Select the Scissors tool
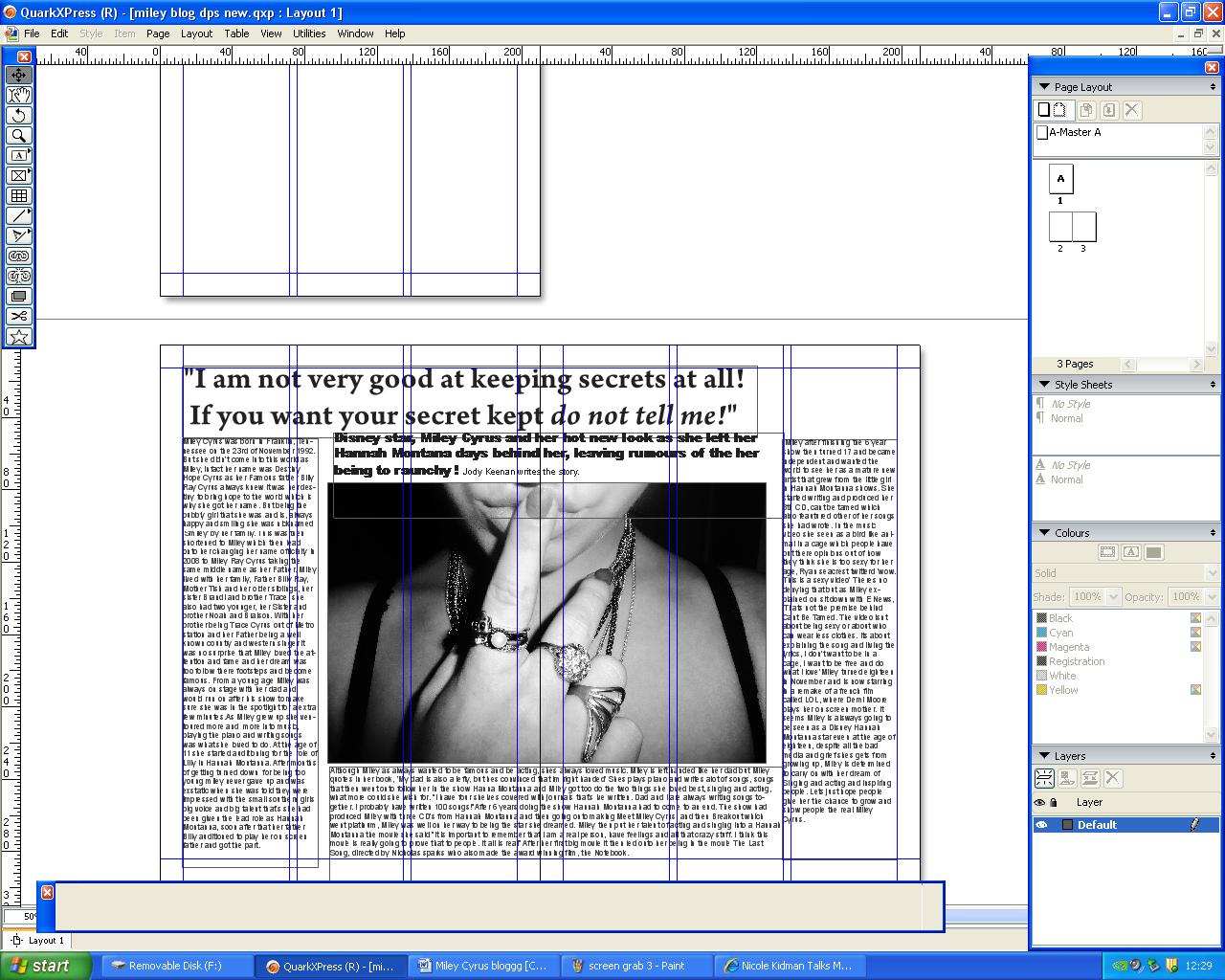The image size is (1225, 980). point(19,316)
